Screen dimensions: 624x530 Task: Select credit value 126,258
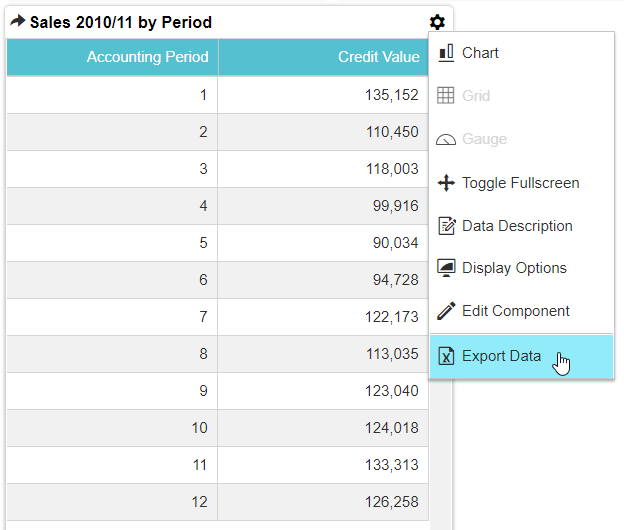[392, 502]
